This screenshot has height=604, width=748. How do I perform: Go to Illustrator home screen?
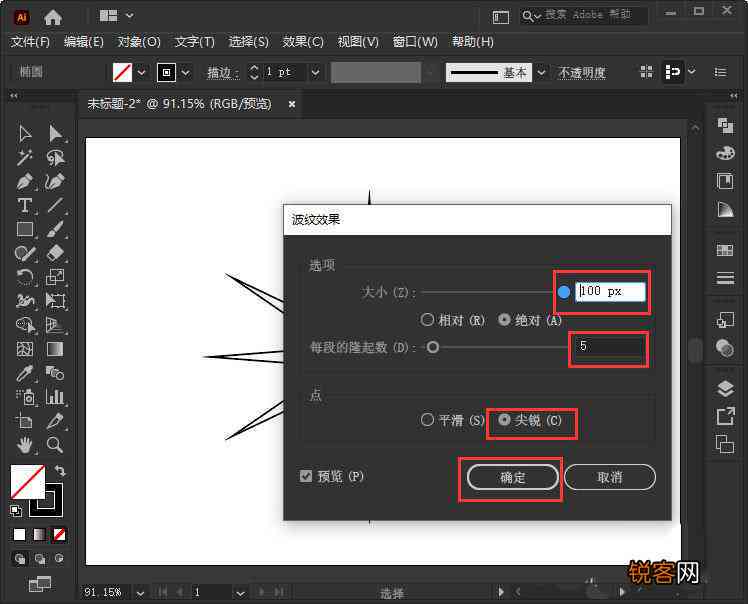tap(53, 18)
